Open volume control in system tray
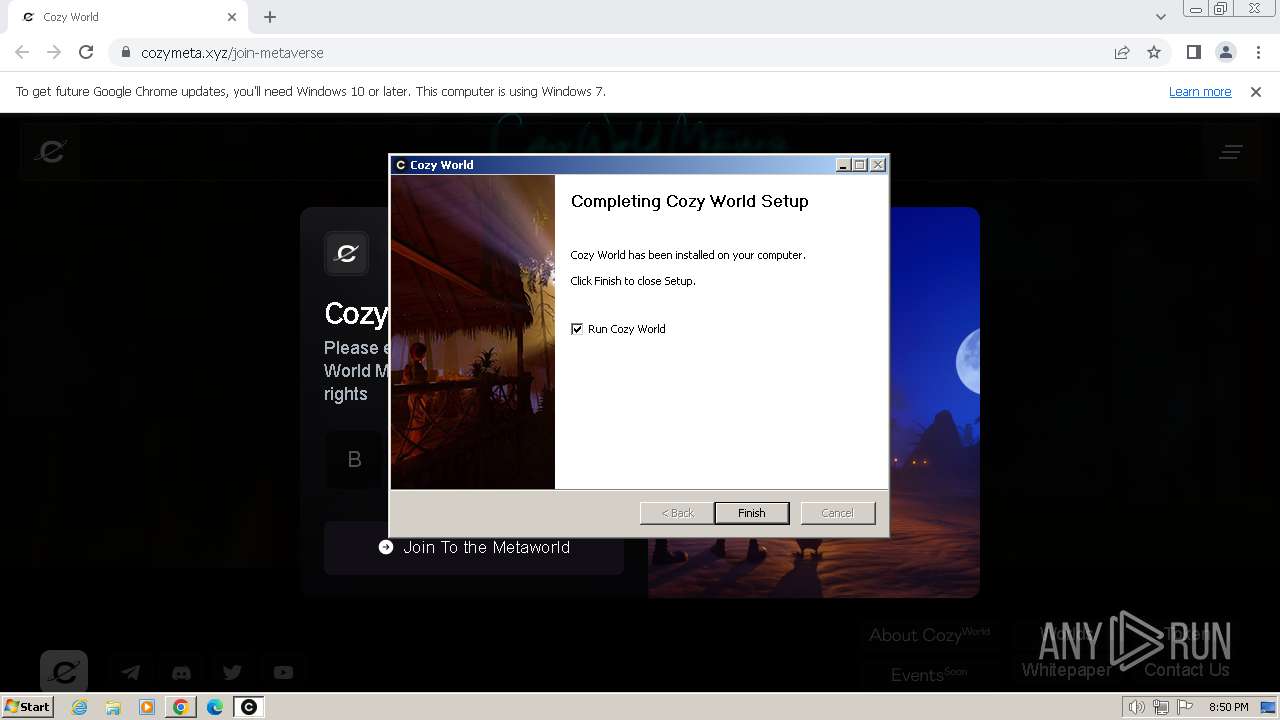1280x720 pixels. click(1136, 707)
